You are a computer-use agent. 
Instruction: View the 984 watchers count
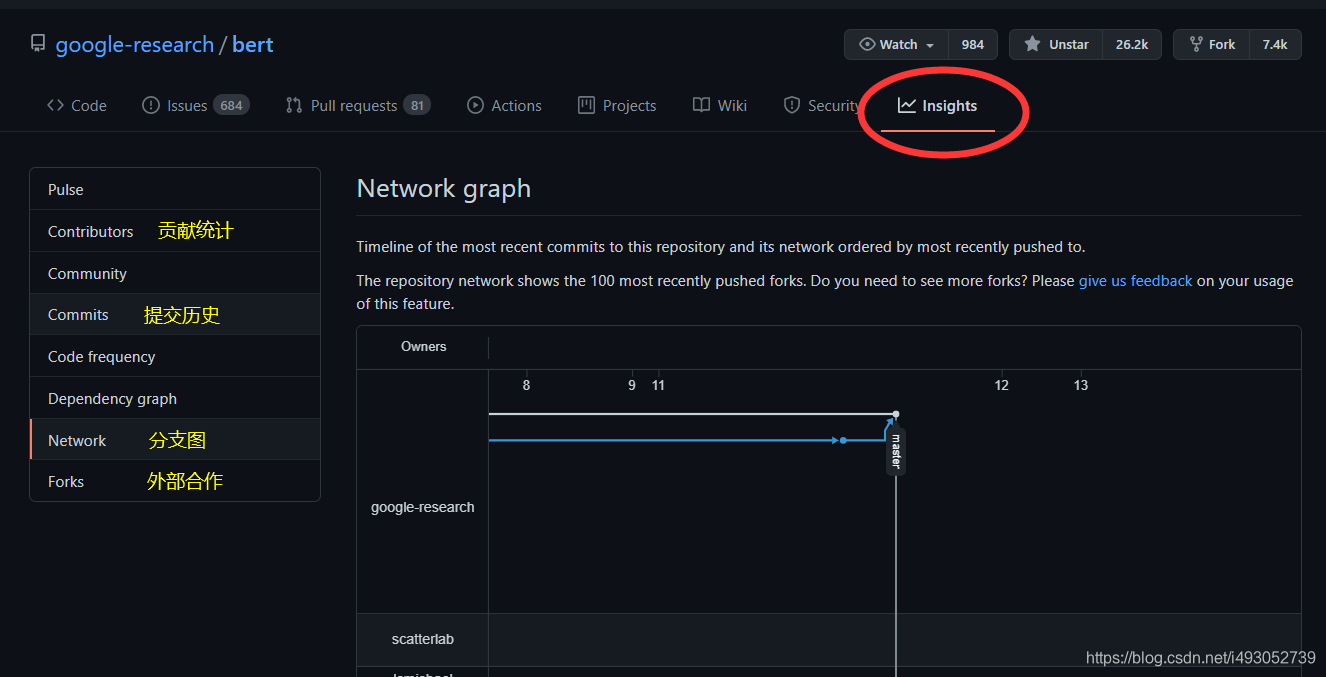point(973,45)
